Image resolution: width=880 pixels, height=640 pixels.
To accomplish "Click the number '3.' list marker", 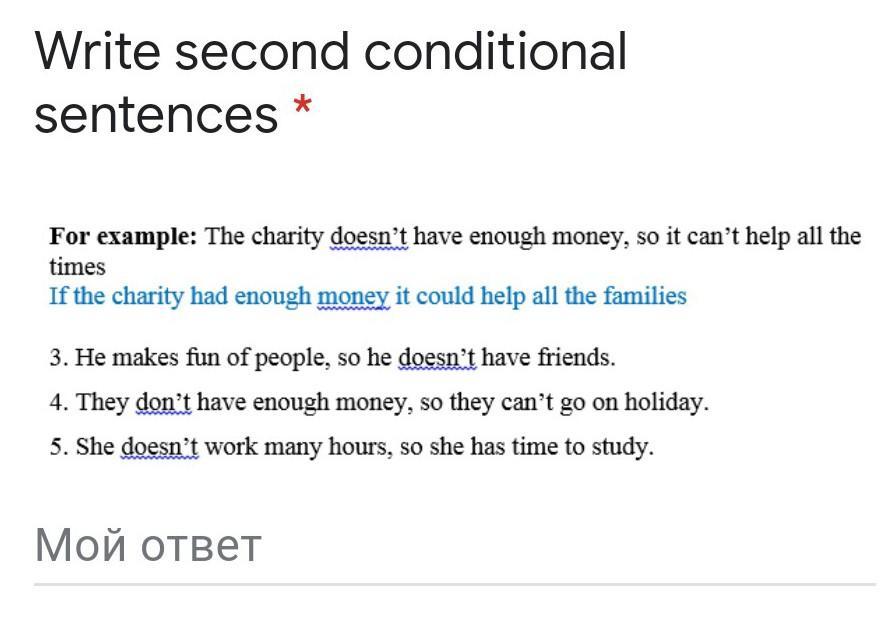I will click(x=59, y=358).
